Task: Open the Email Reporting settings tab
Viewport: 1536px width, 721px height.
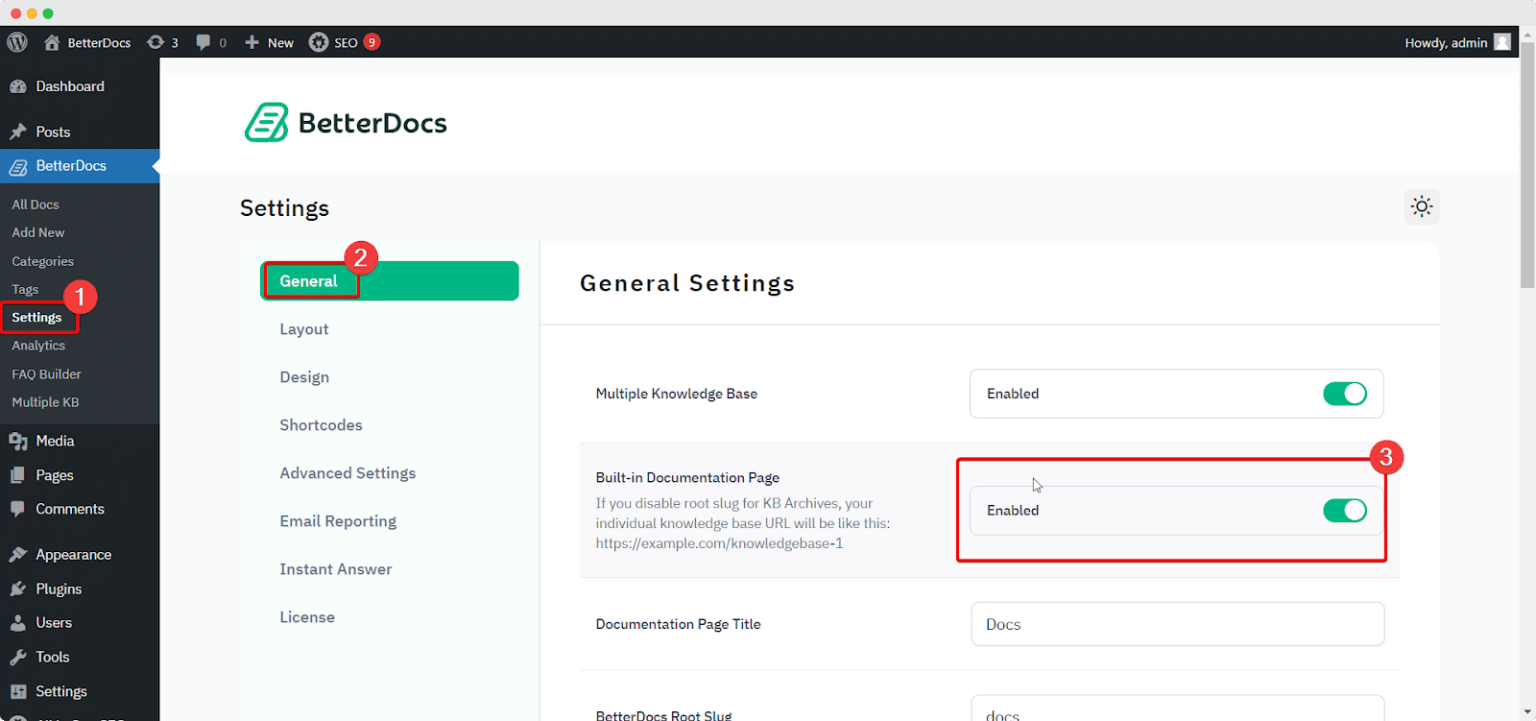Action: [336, 521]
